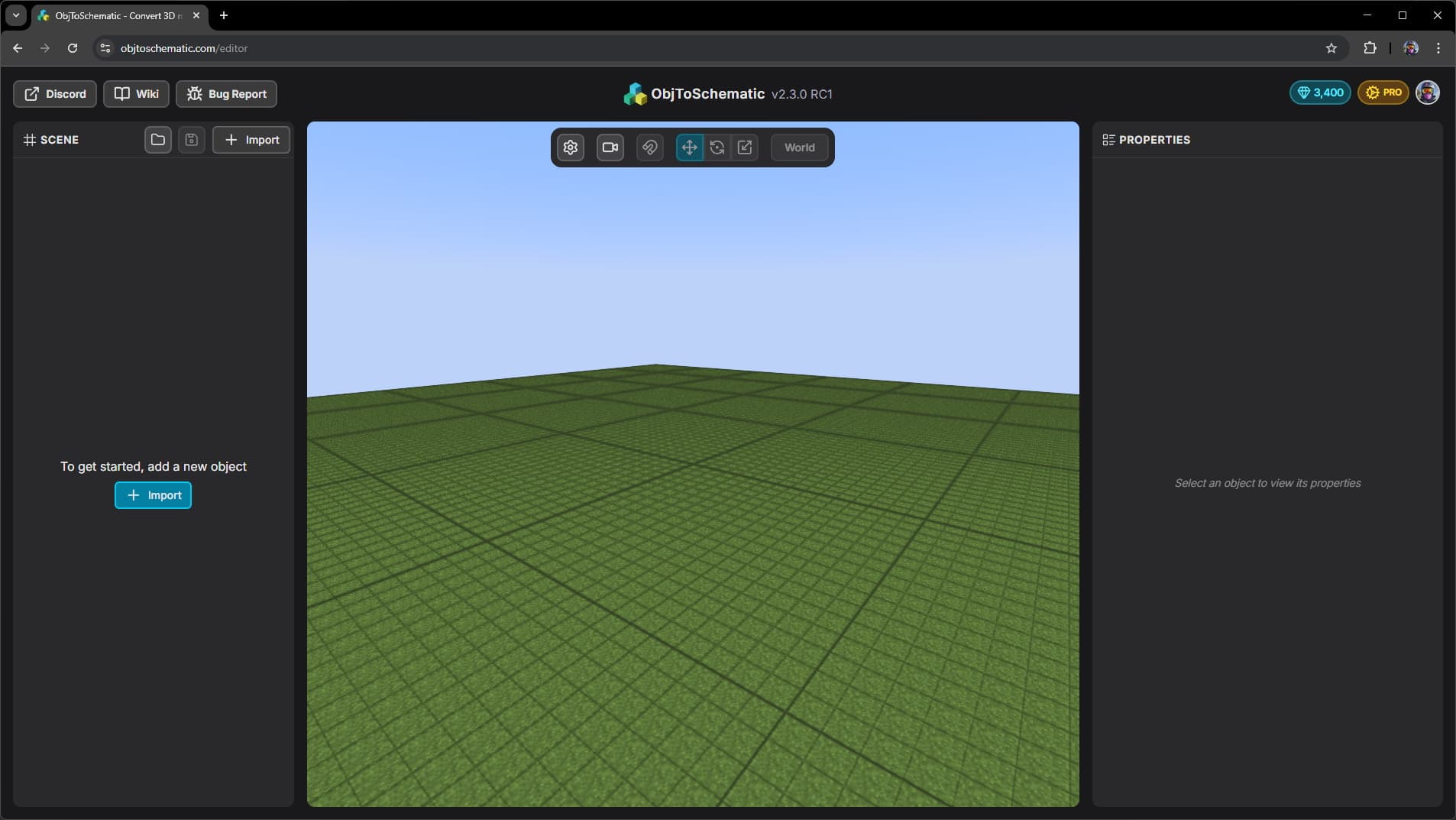This screenshot has width=1456, height=820.
Task: Open project folder icon in Scene panel
Action: point(157,140)
